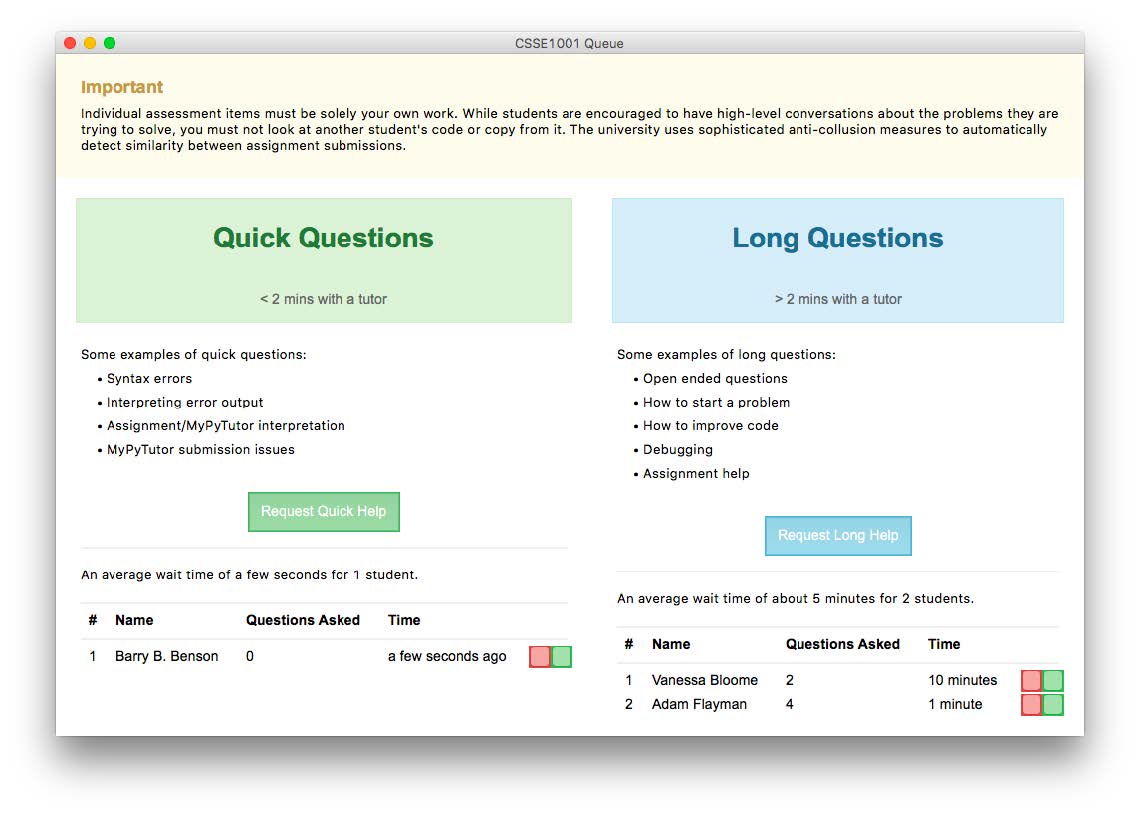Select the Quick Questions panel header

coord(322,238)
